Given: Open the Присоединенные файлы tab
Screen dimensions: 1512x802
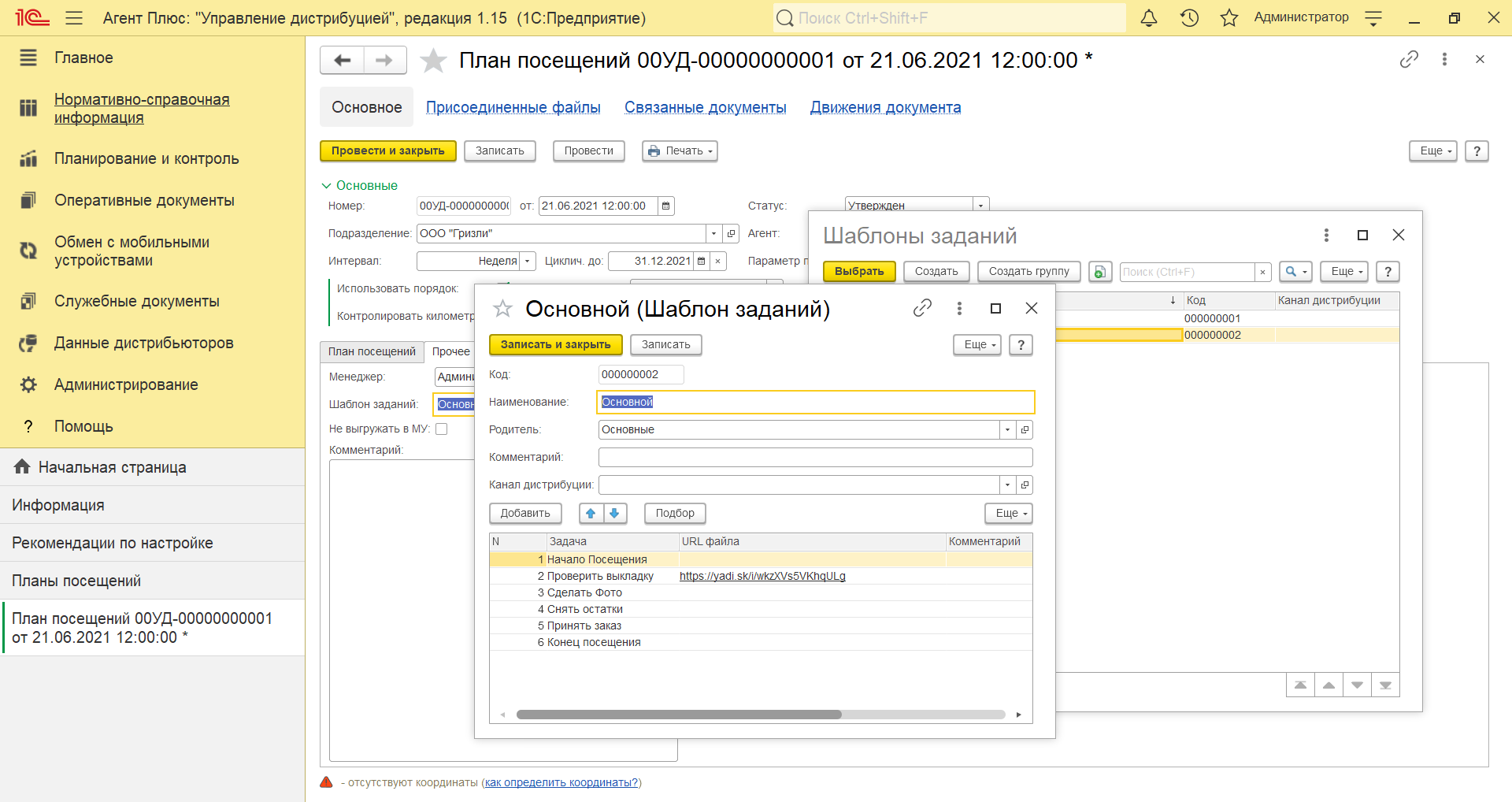Looking at the screenshot, I should coord(513,108).
